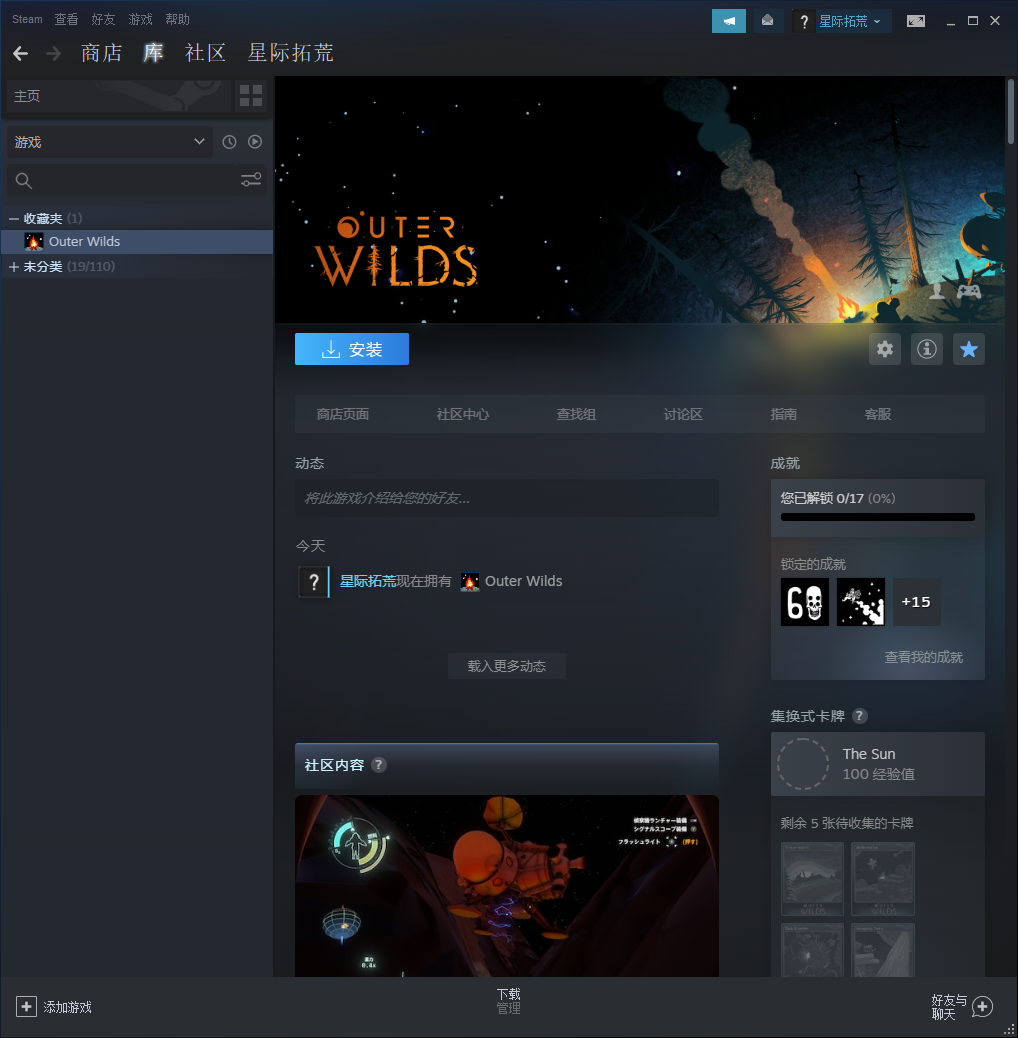Enter Big Picture mode icon

pyautogui.click(x=916, y=21)
